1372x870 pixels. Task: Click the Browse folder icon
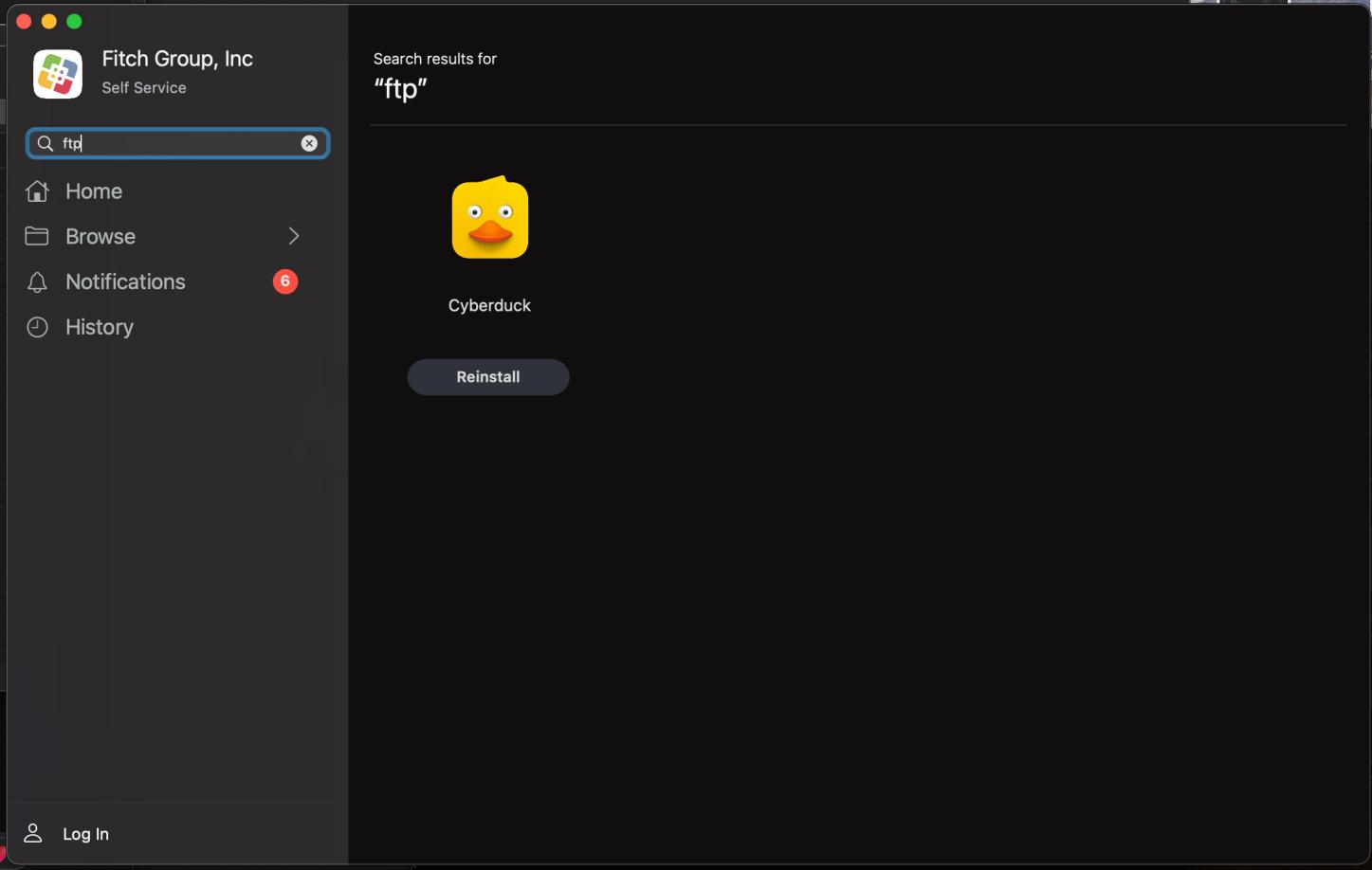pos(37,236)
